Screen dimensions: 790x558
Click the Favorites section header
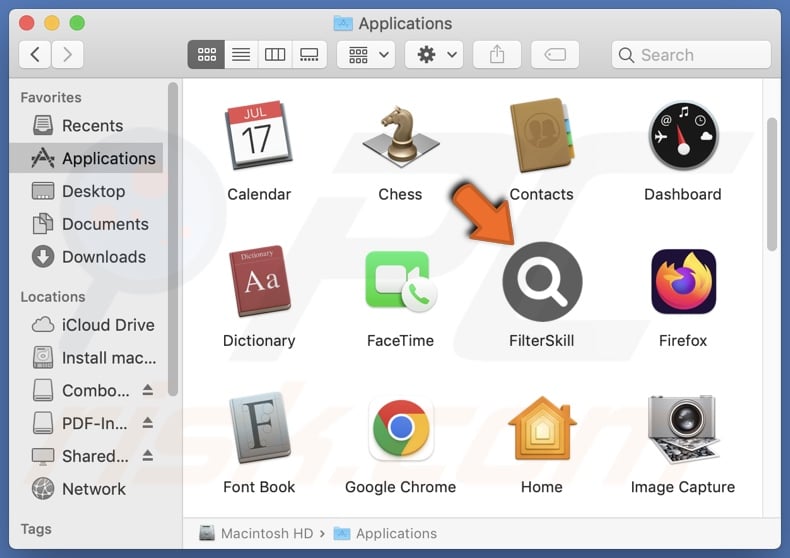tap(51, 97)
